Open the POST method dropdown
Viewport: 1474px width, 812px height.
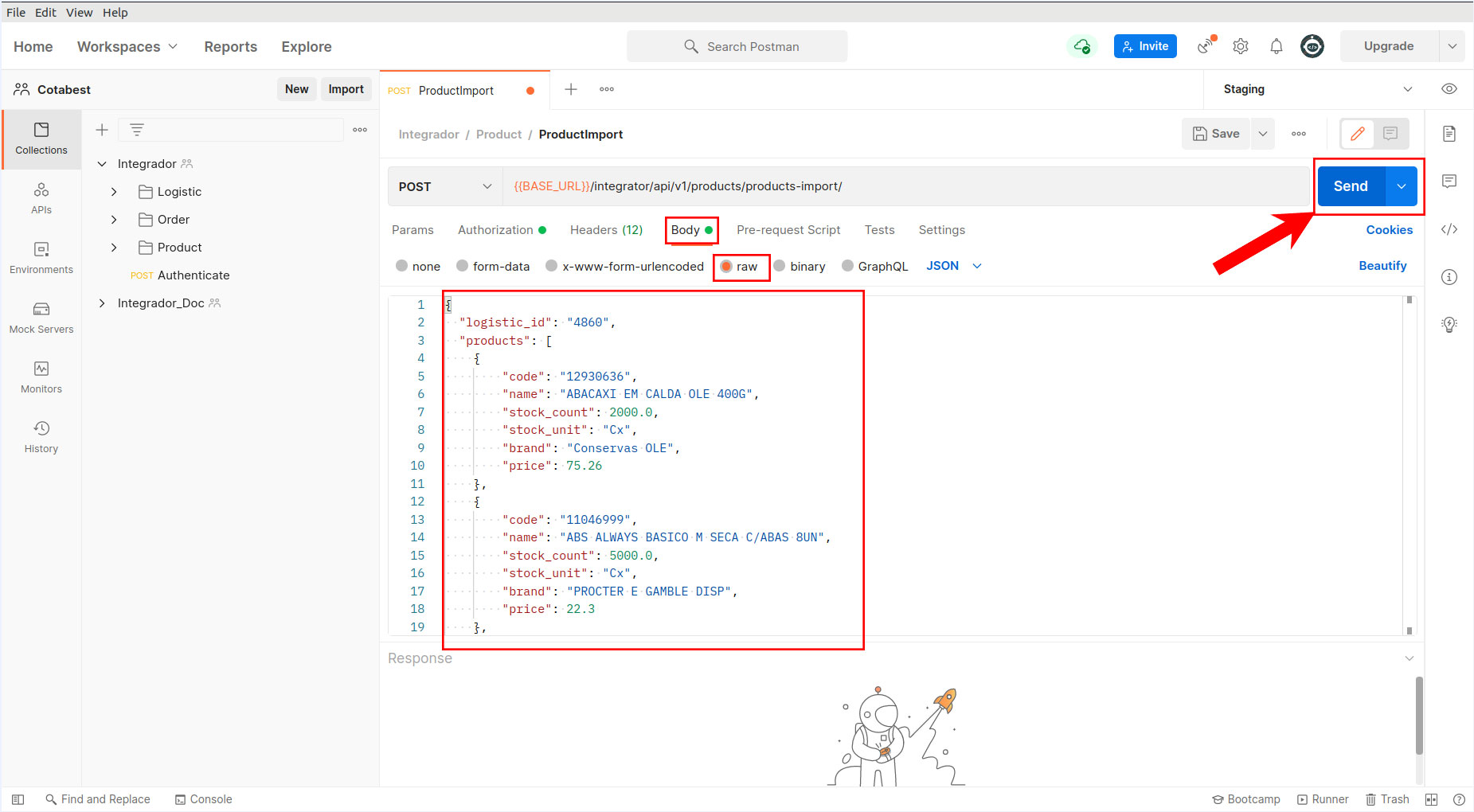click(x=445, y=186)
